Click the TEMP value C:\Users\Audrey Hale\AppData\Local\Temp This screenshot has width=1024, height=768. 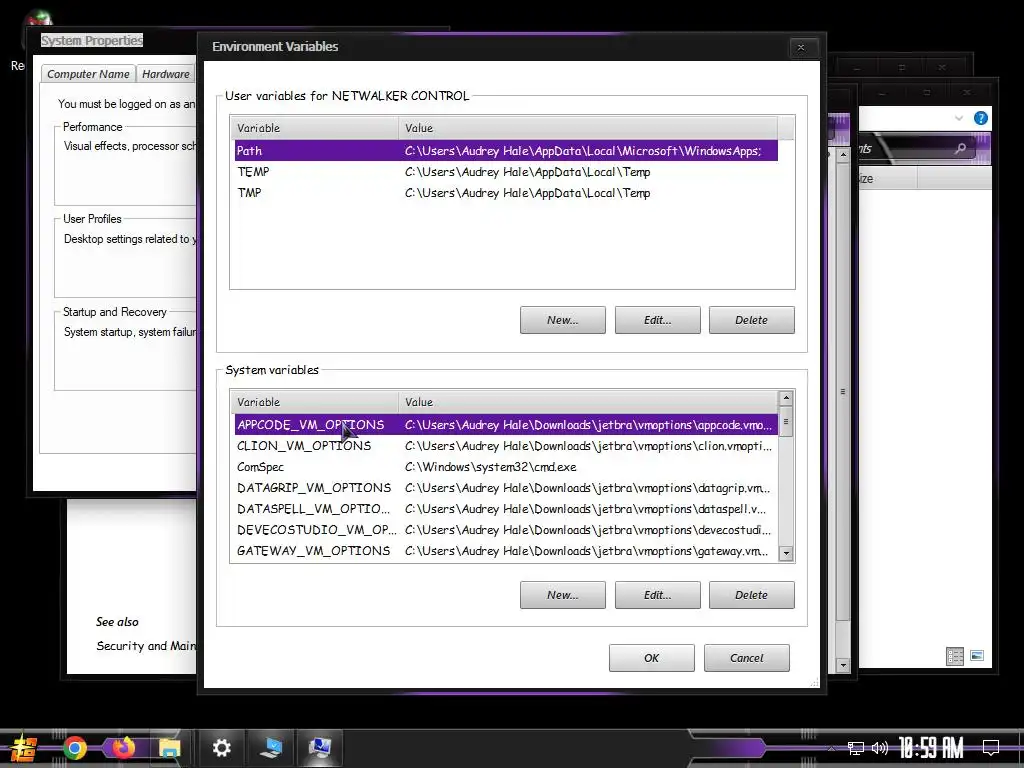pos(527,172)
